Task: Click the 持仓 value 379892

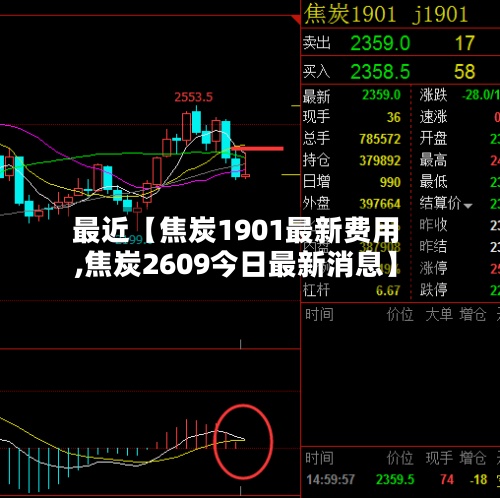Action: (x=380, y=161)
